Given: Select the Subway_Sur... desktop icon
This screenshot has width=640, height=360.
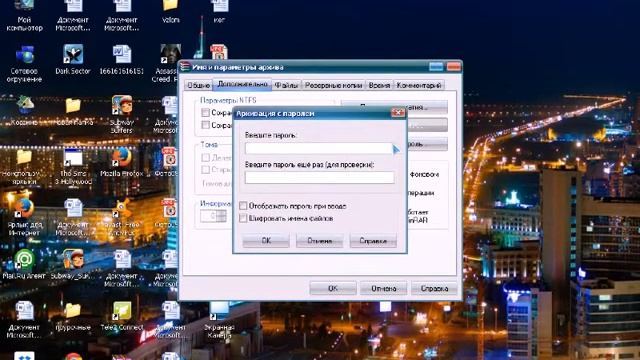Looking at the screenshot, I should coord(73,264).
